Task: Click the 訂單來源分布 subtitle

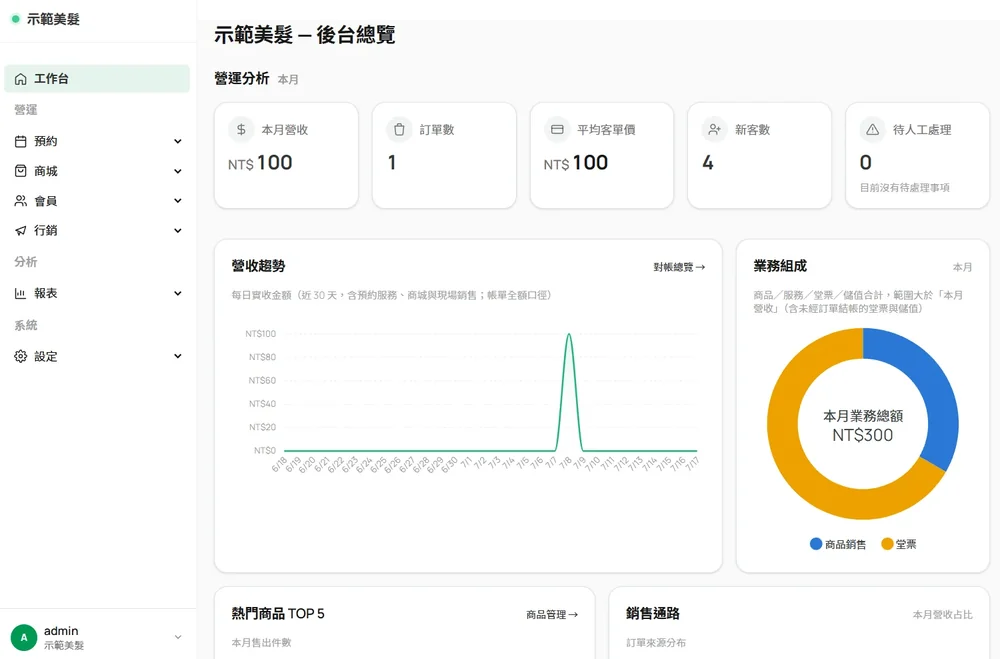Action: click(656, 642)
